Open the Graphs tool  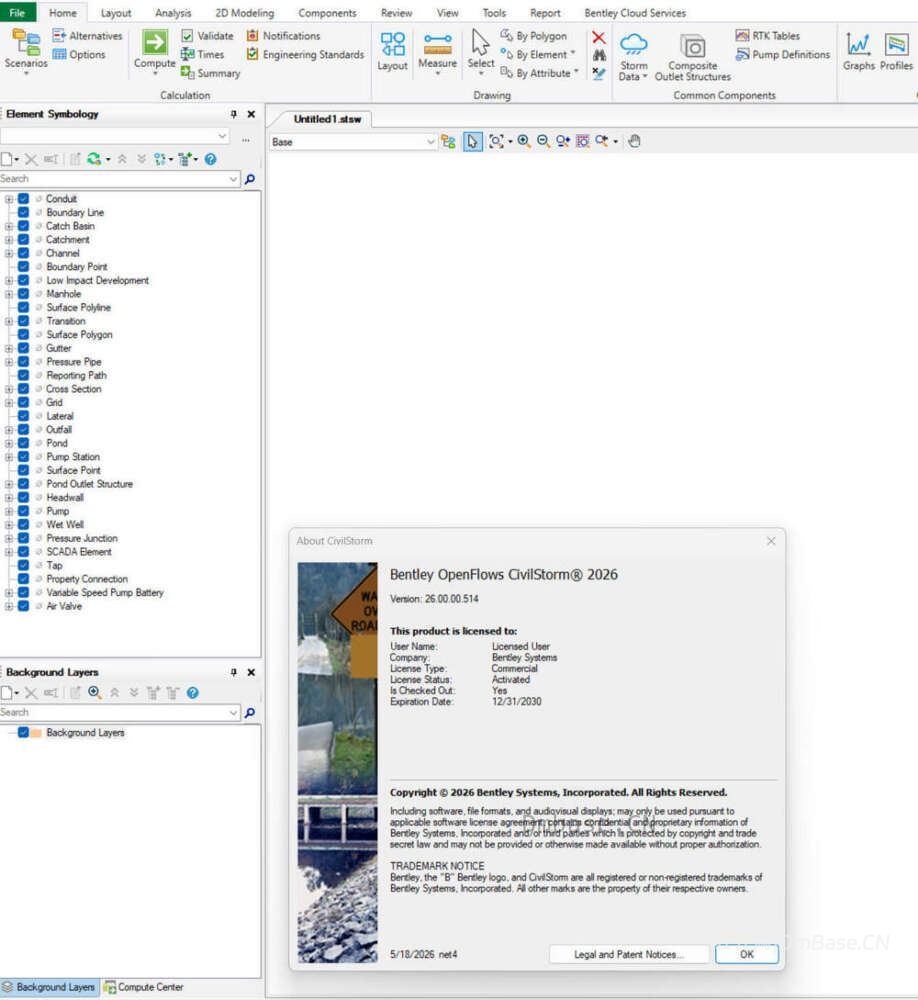coord(859,51)
